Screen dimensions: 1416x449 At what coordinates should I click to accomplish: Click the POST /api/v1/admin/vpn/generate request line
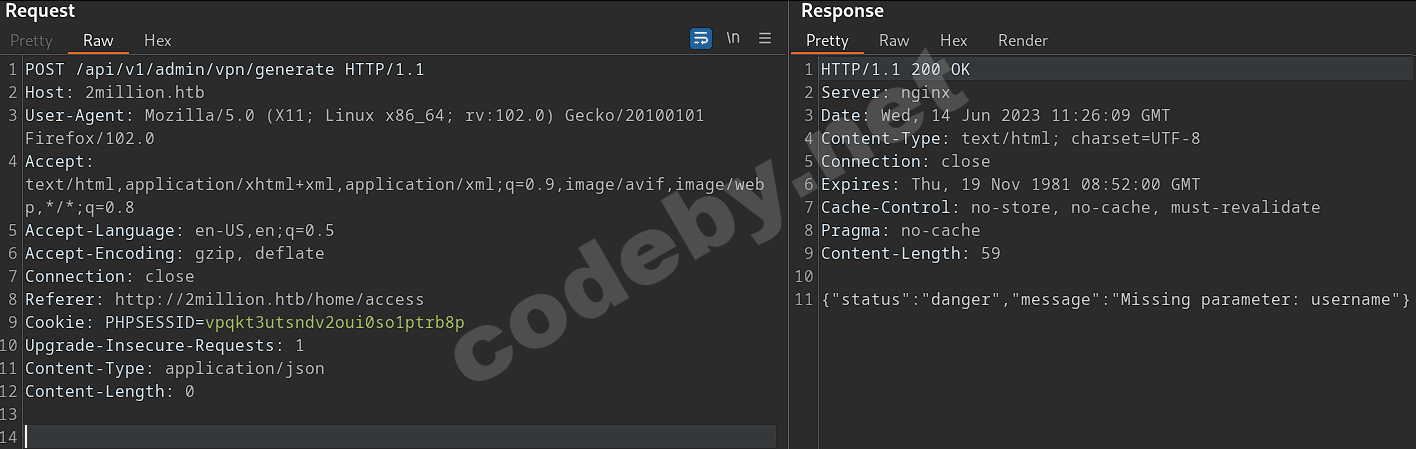pyautogui.click(x=225, y=69)
